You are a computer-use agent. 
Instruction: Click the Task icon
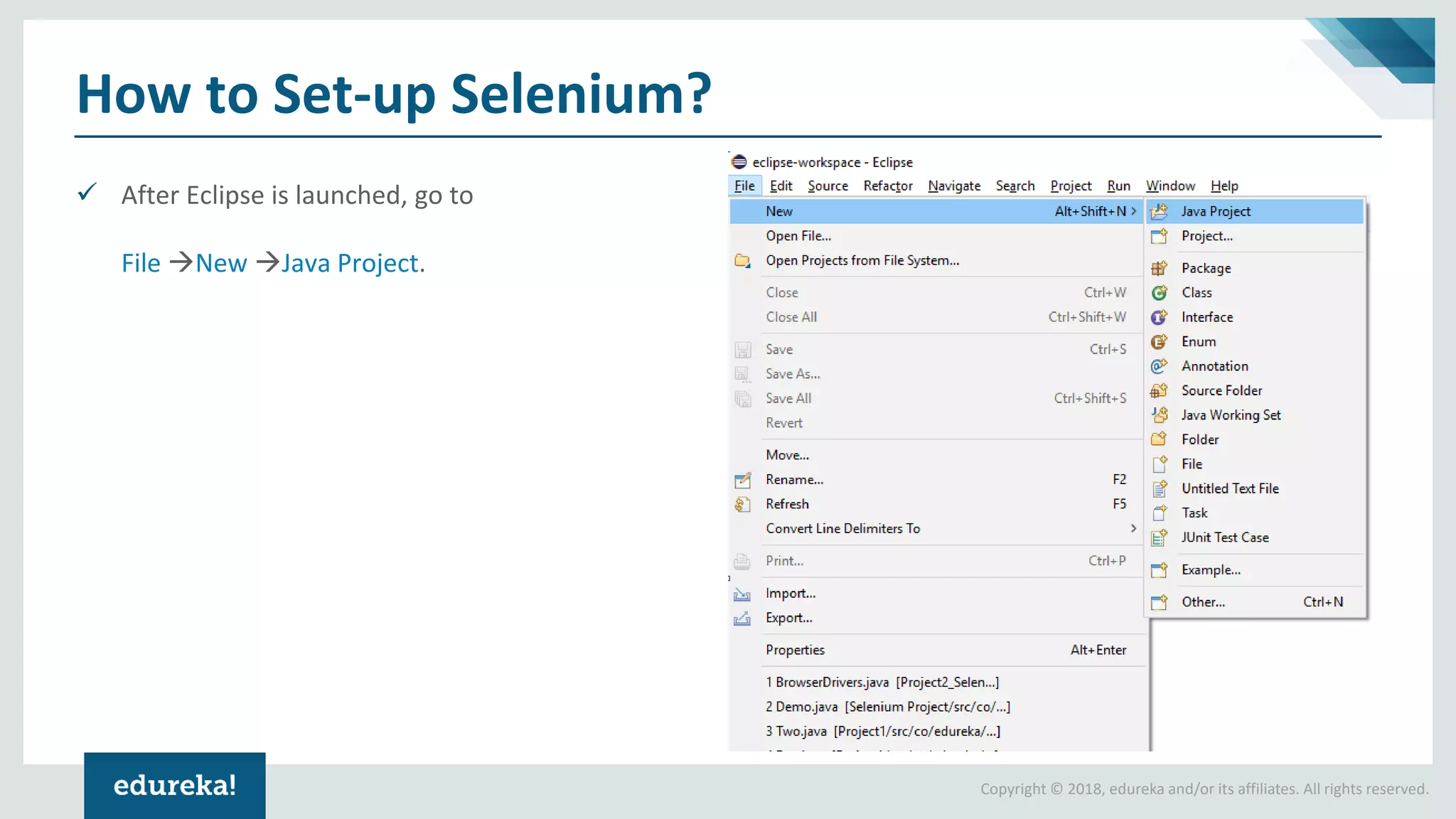tap(1160, 513)
